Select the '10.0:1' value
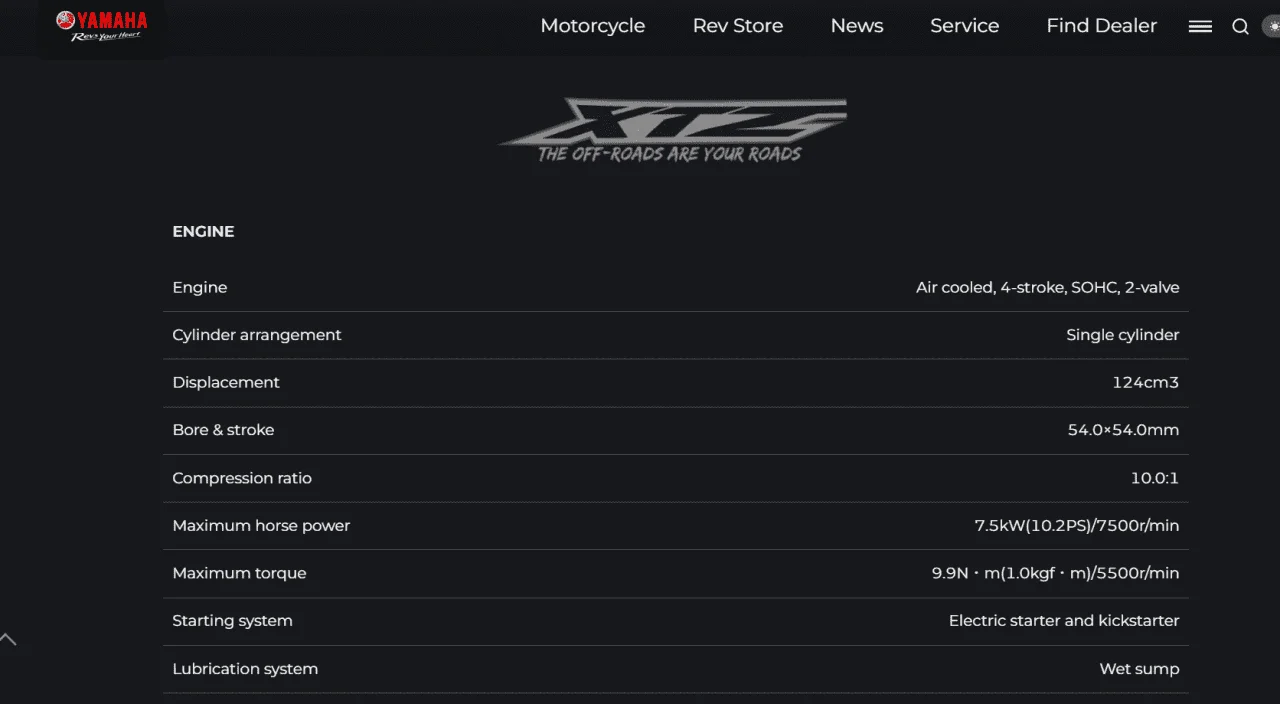 [x=1155, y=478]
